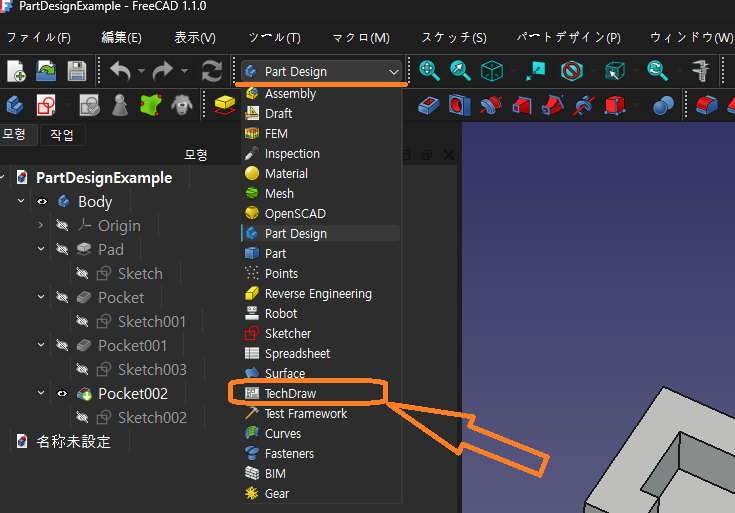Toggle visibility eye of Pocket002
735x513 pixels.
coord(62,393)
